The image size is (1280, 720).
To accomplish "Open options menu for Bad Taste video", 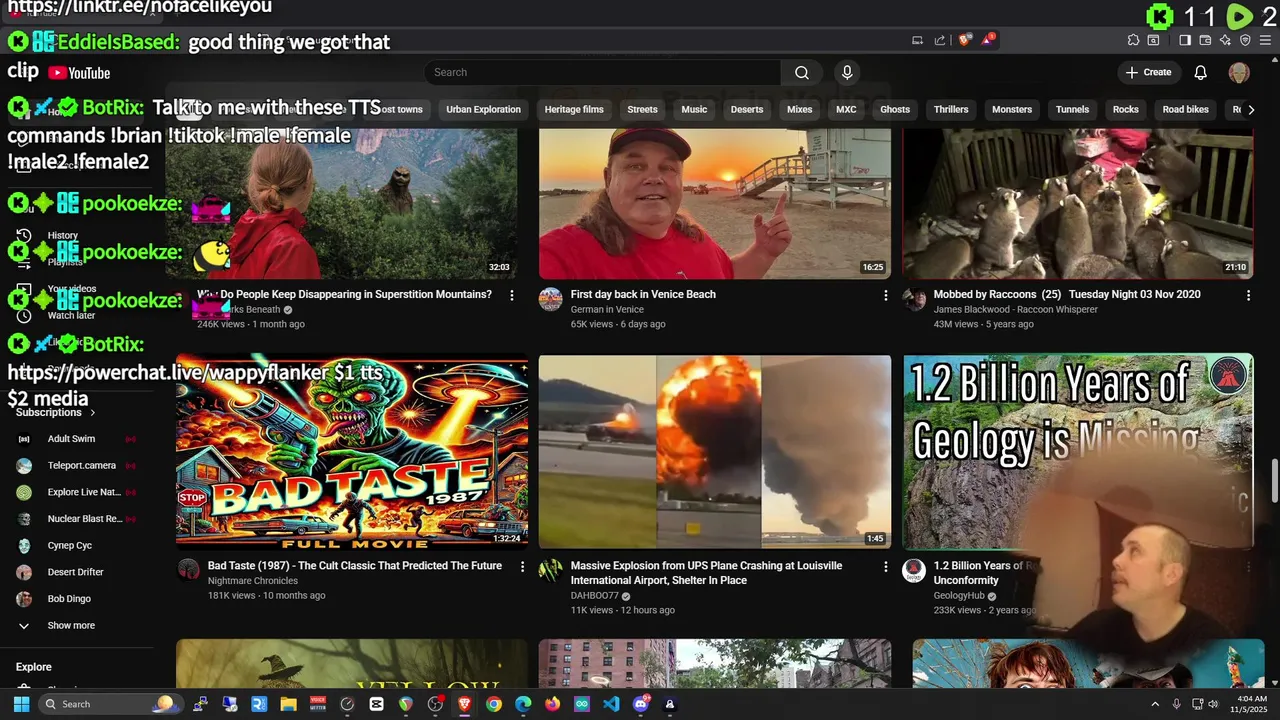I will 522,566.
